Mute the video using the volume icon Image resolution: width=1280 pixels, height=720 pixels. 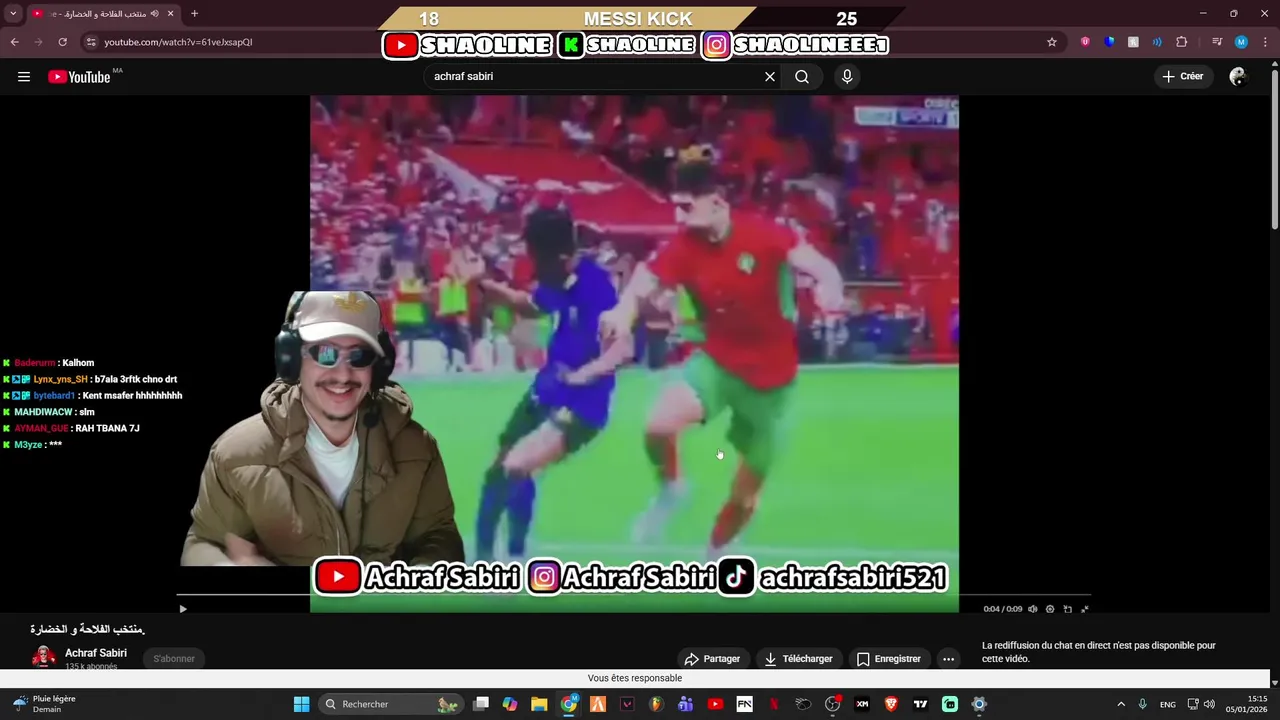pos(1033,609)
